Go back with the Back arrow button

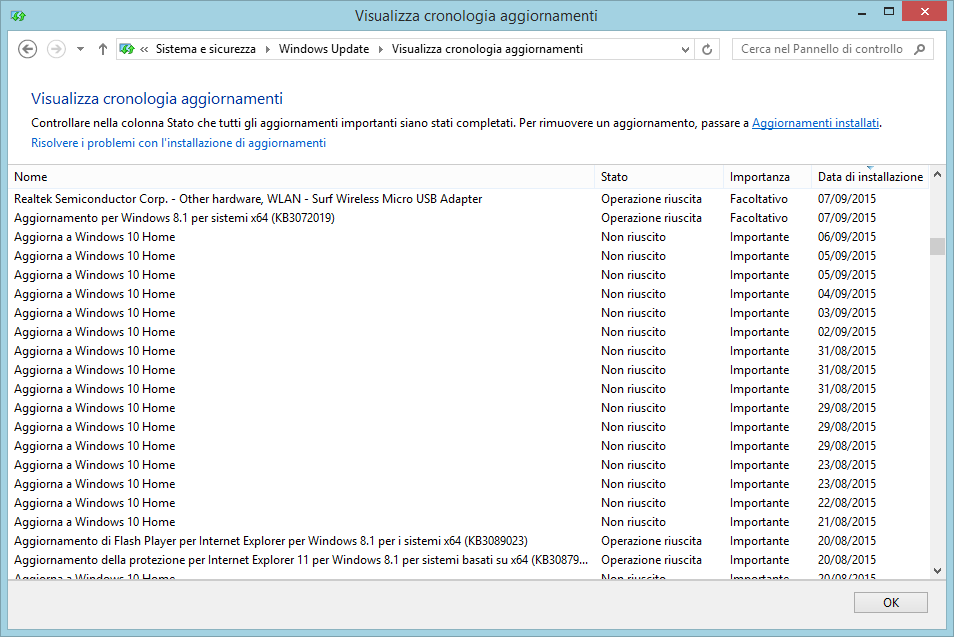point(27,49)
